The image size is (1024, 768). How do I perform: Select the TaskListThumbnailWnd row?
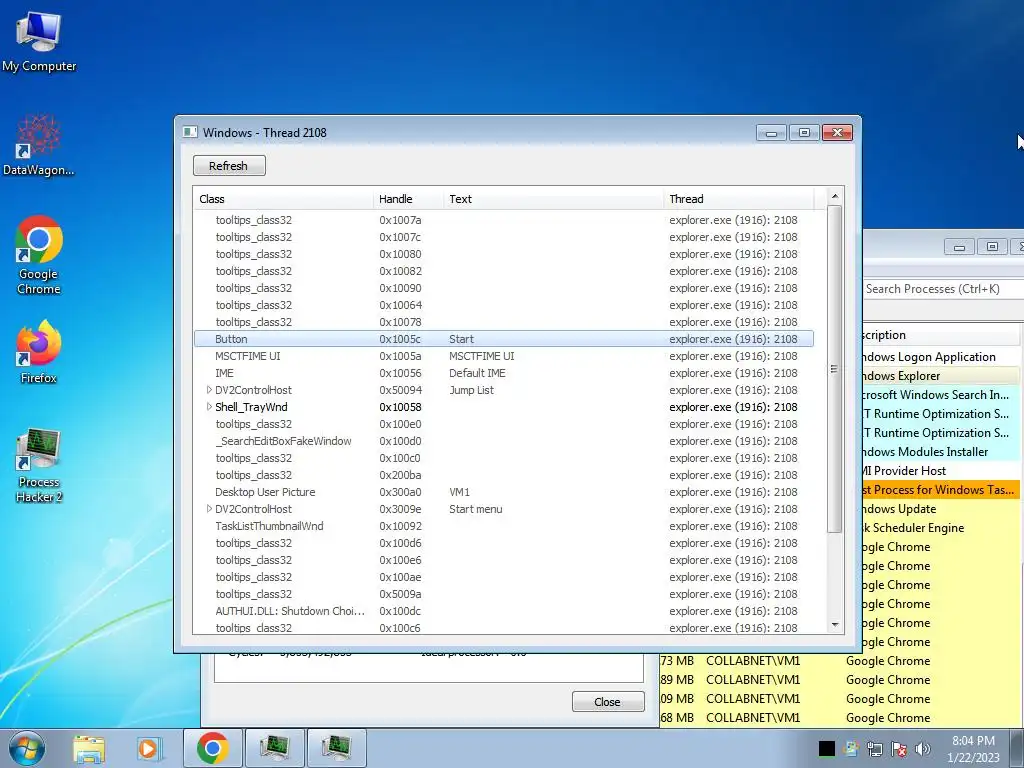[x=504, y=526]
